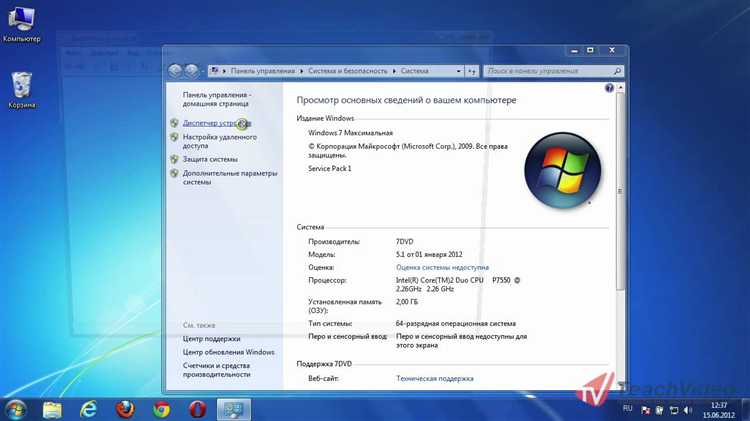Launch Firefox from the taskbar
750x421 pixels.
pyautogui.click(x=125, y=410)
